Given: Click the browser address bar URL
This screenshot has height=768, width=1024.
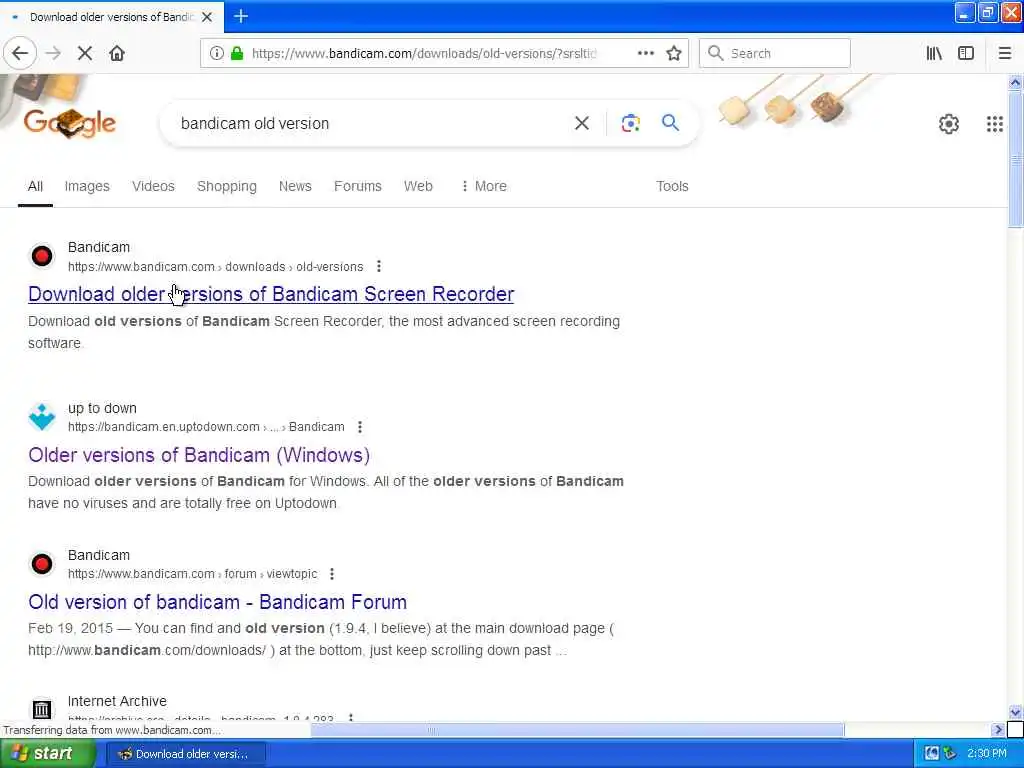Looking at the screenshot, I should pos(424,54).
